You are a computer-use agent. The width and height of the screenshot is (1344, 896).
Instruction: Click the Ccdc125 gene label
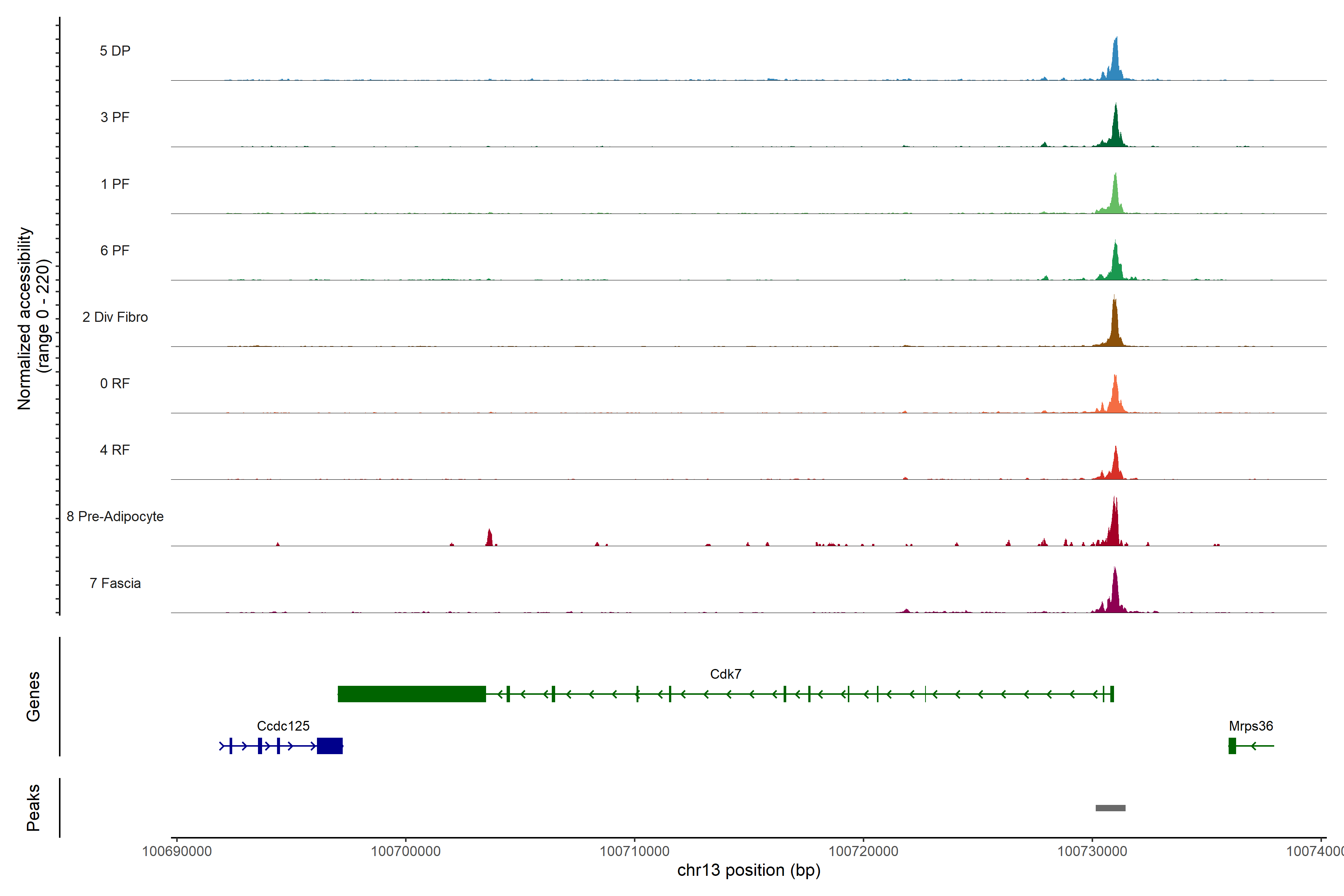point(283,726)
